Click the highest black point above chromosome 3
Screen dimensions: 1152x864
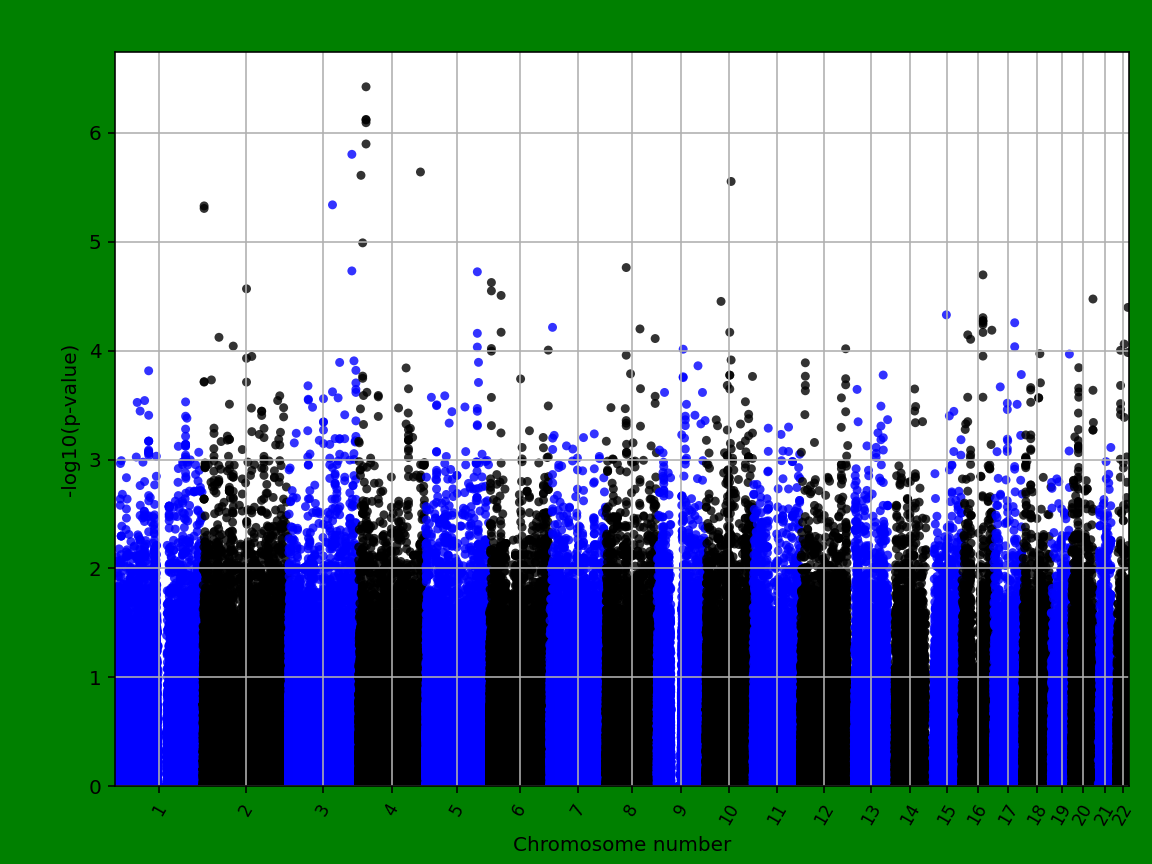pos(366,87)
